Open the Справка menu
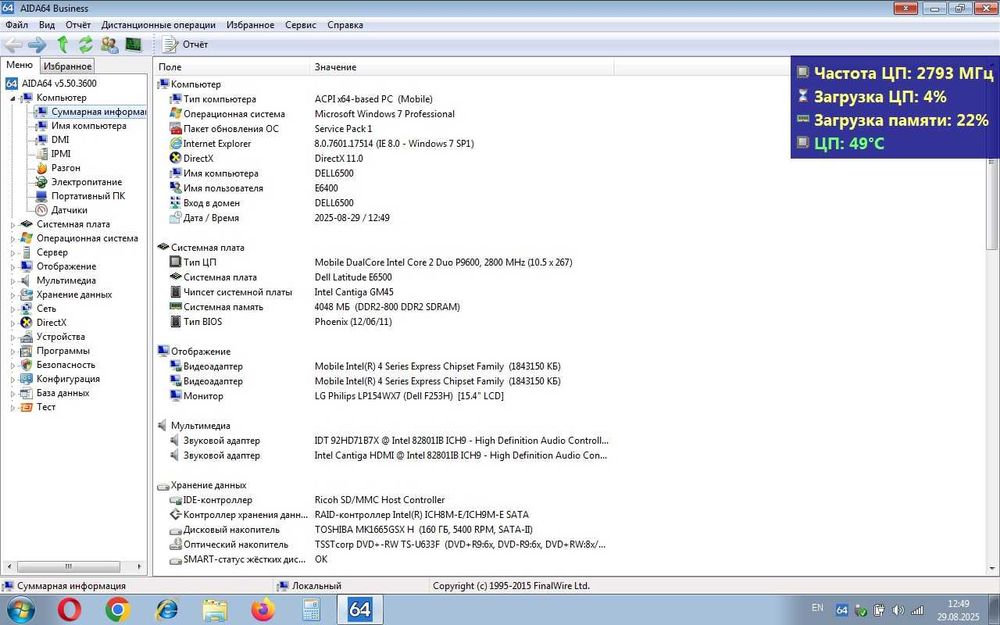 coord(345,25)
